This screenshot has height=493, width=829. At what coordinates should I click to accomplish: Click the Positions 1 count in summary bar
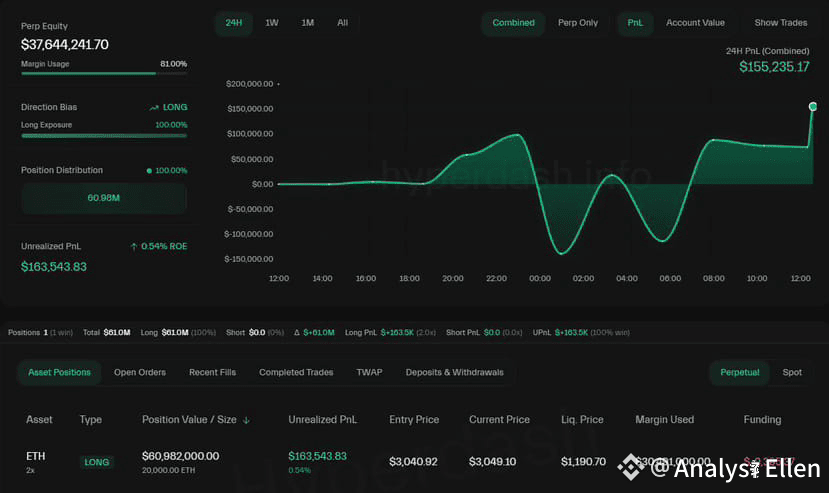40,333
